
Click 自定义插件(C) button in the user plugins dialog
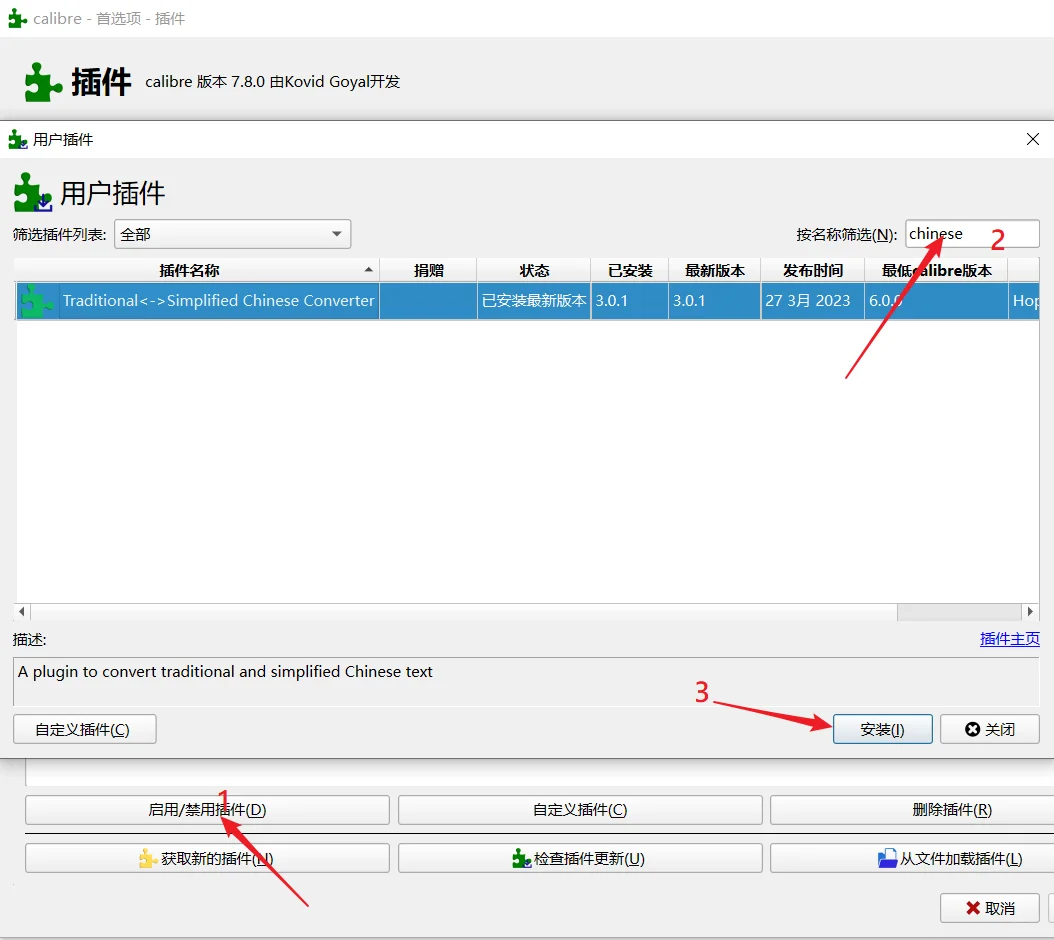(85, 729)
